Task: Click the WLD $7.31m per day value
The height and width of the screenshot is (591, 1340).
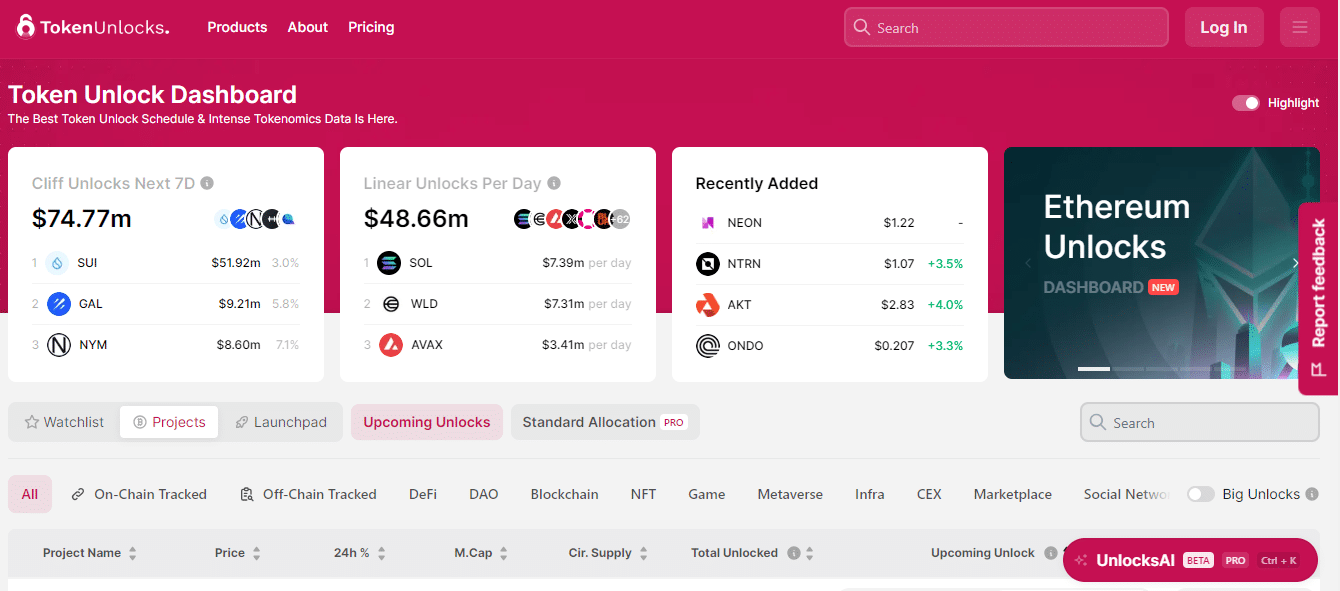Action: pos(588,304)
